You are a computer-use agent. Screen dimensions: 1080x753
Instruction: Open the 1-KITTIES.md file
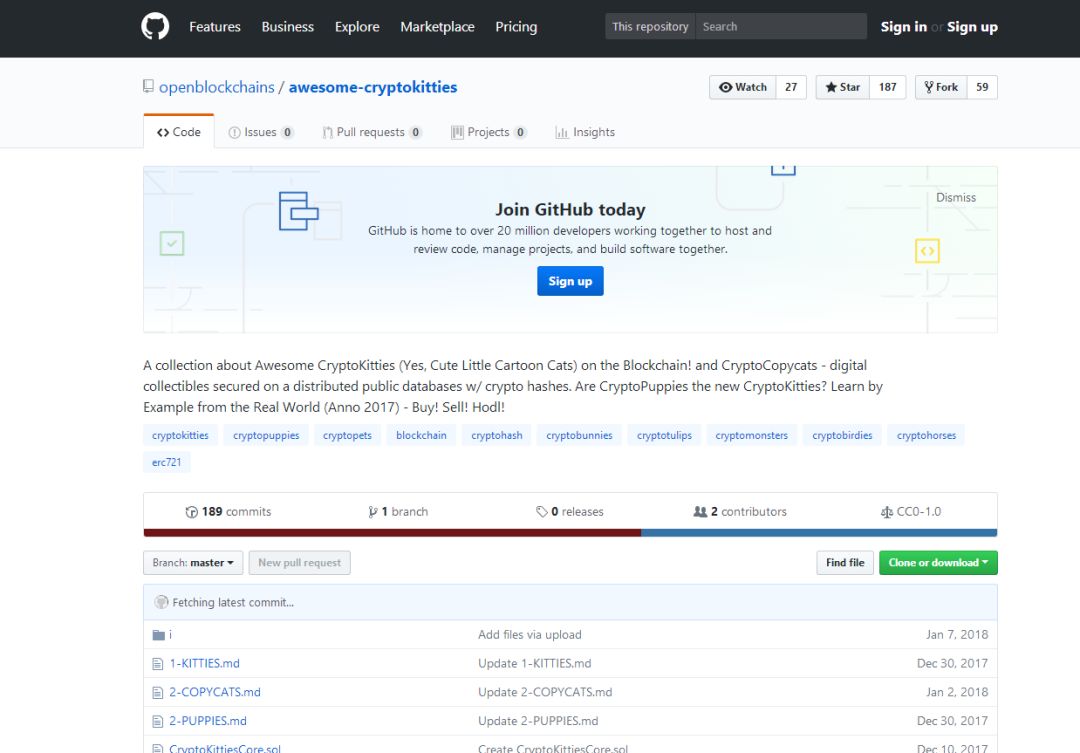(x=205, y=663)
